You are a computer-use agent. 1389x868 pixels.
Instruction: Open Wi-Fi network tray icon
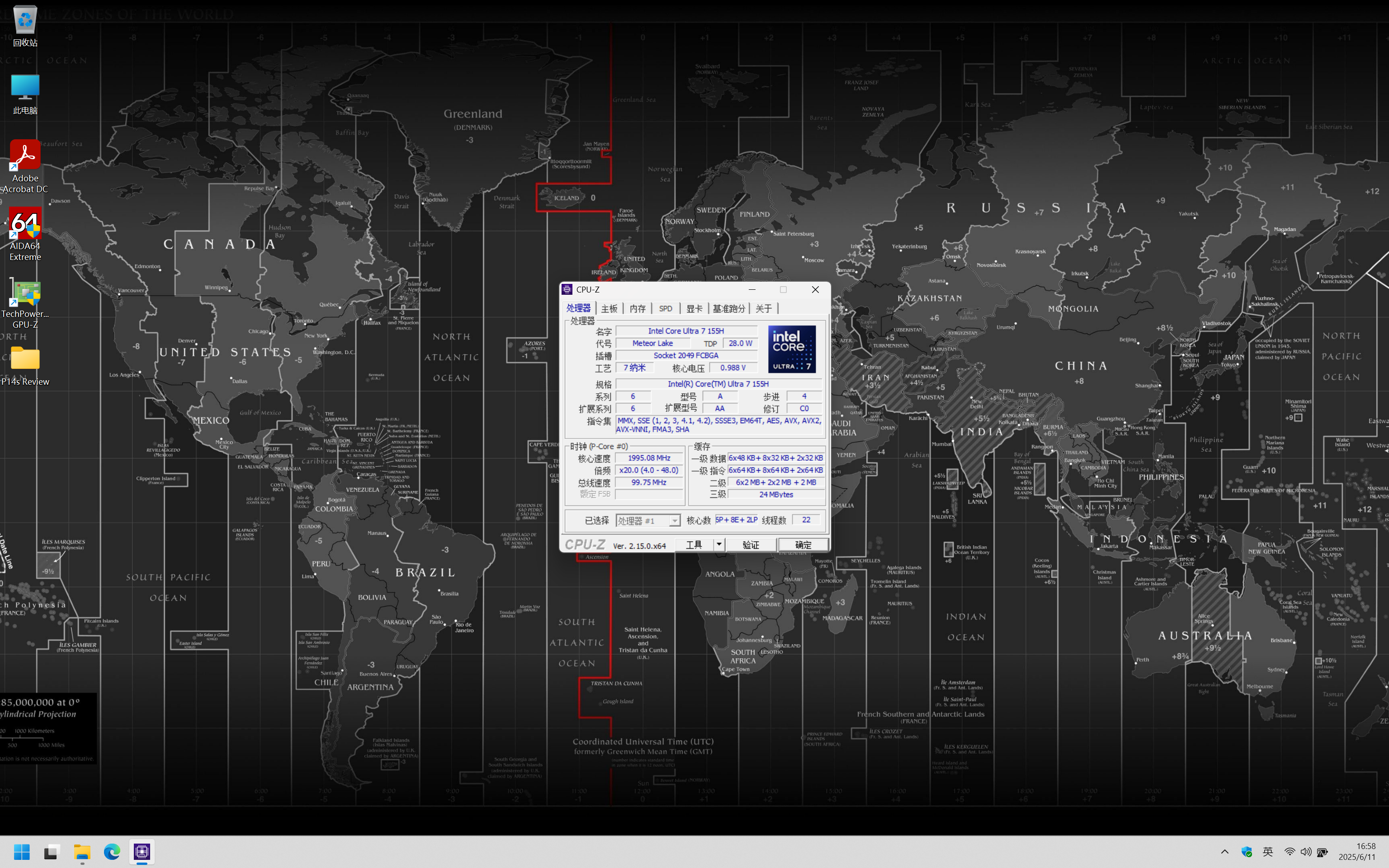[x=1289, y=852]
